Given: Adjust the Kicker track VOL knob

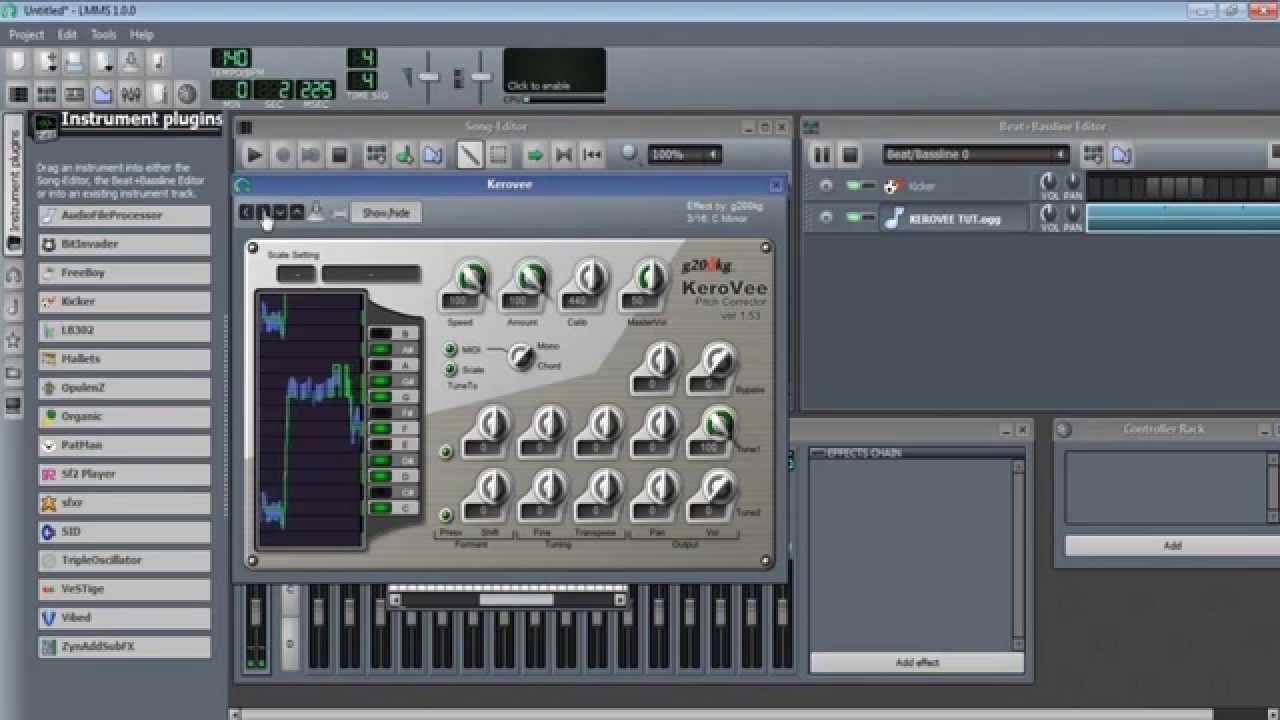Looking at the screenshot, I should (x=1048, y=182).
